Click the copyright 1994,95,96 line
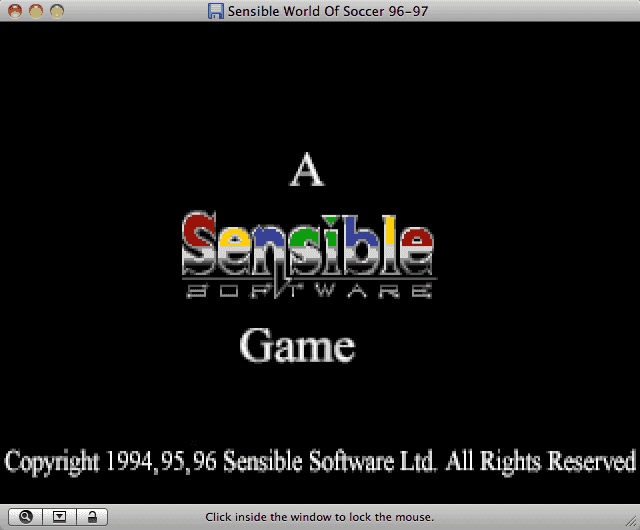 pos(320,461)
